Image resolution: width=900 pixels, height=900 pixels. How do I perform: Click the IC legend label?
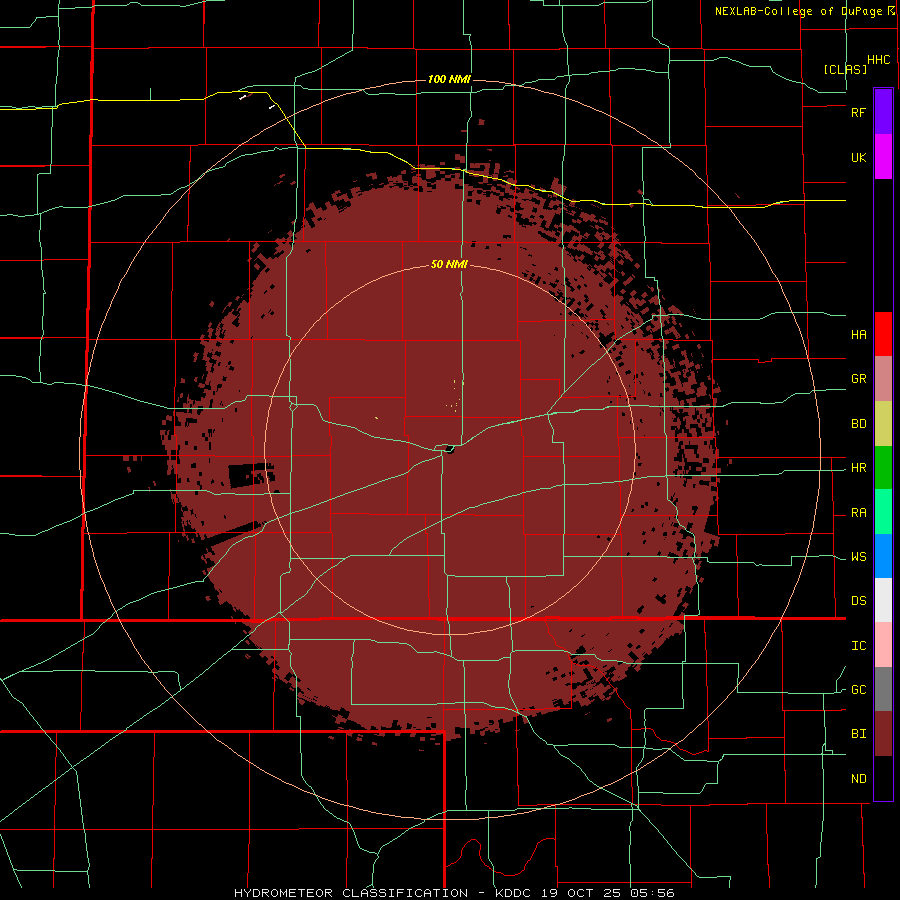coord(858,646)
